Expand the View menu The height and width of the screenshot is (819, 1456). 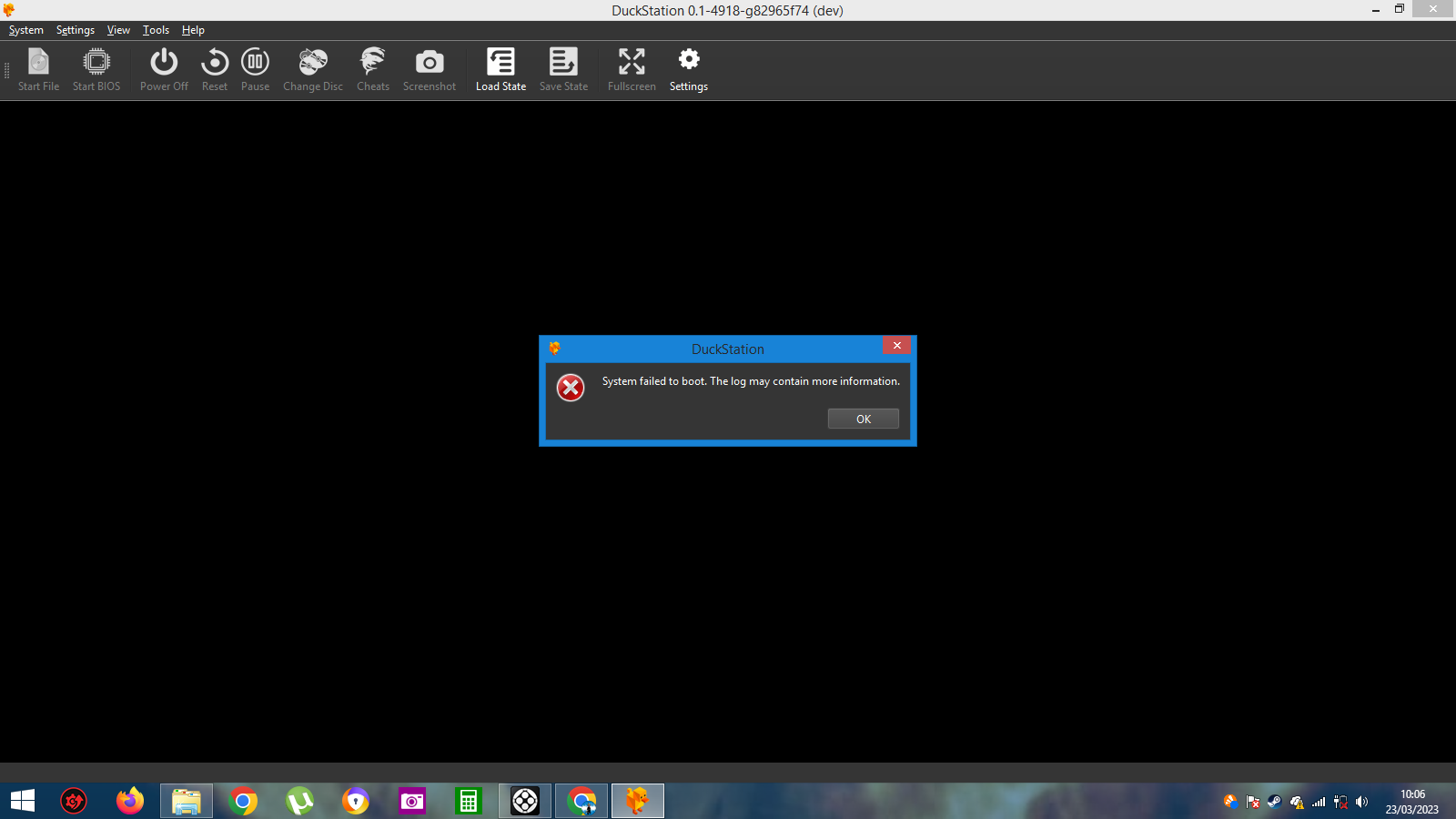(118, 30)
